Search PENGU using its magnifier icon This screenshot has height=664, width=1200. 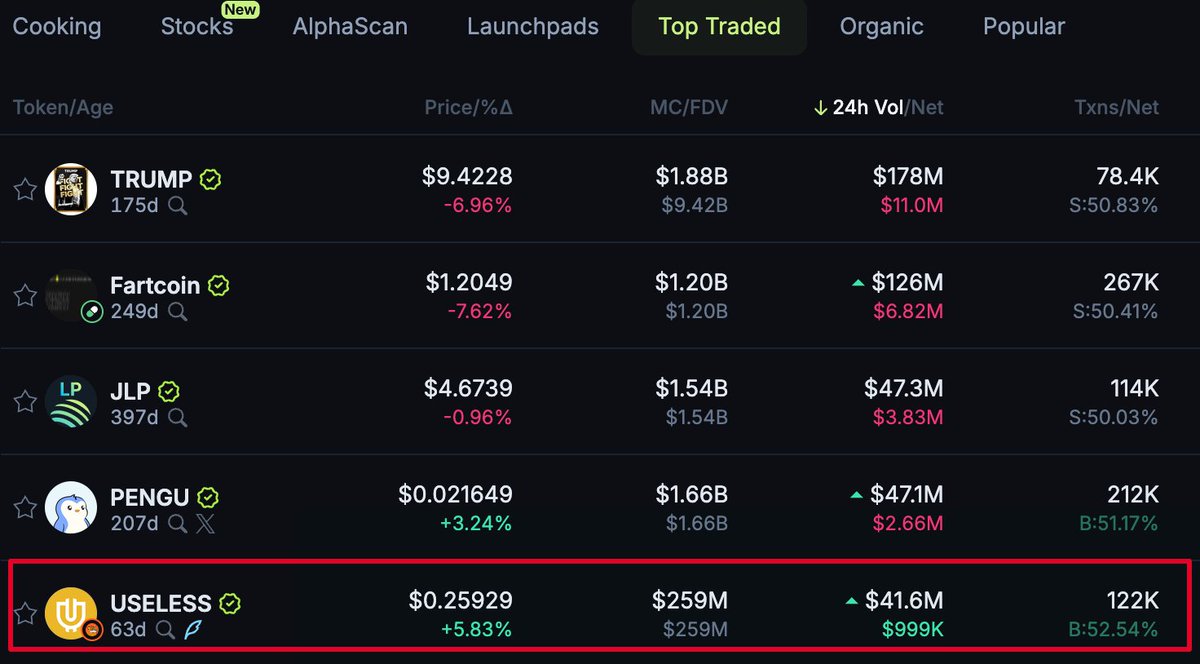177,524
